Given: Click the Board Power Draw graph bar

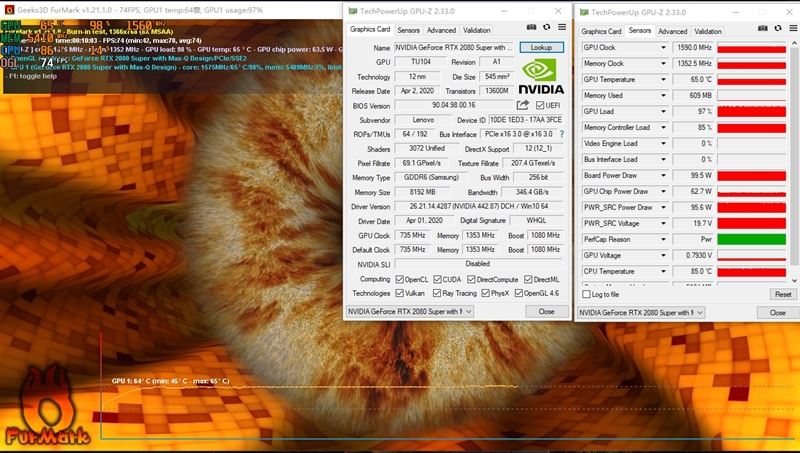Looking at the screenshot, I should (x=752, y=175).
